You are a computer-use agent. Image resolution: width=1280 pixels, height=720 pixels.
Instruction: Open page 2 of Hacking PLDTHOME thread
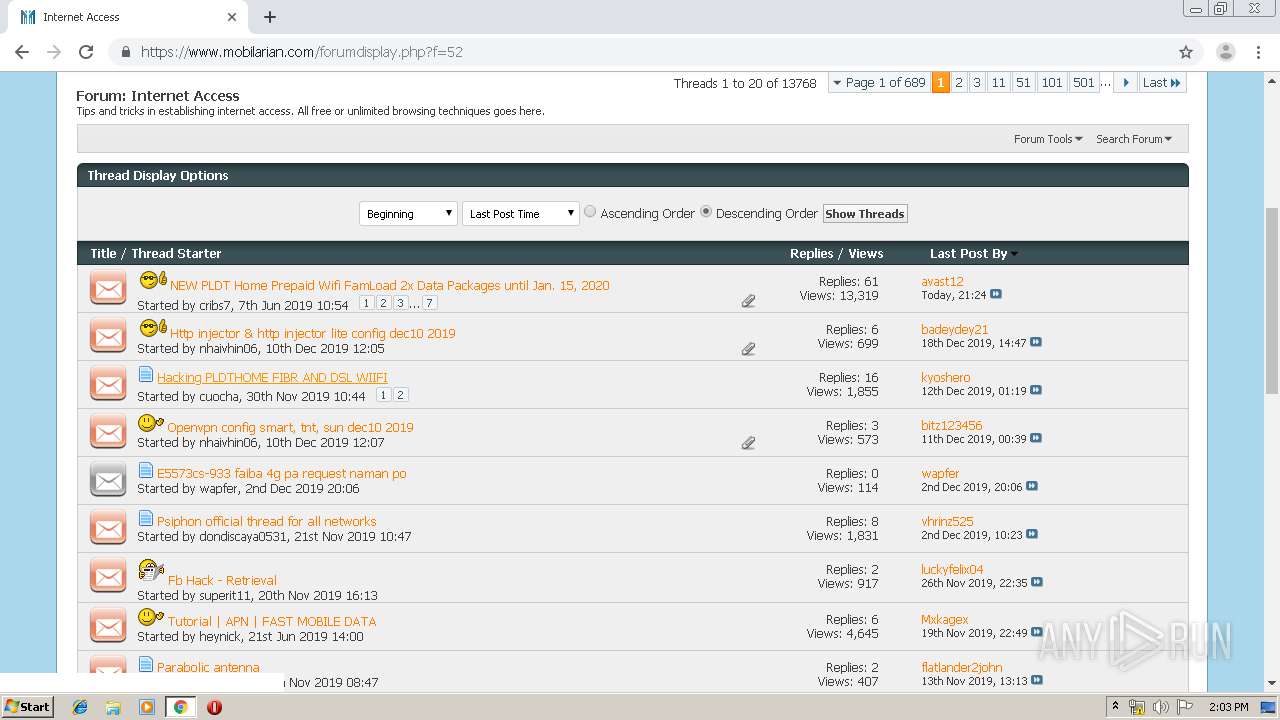point(400,396)
